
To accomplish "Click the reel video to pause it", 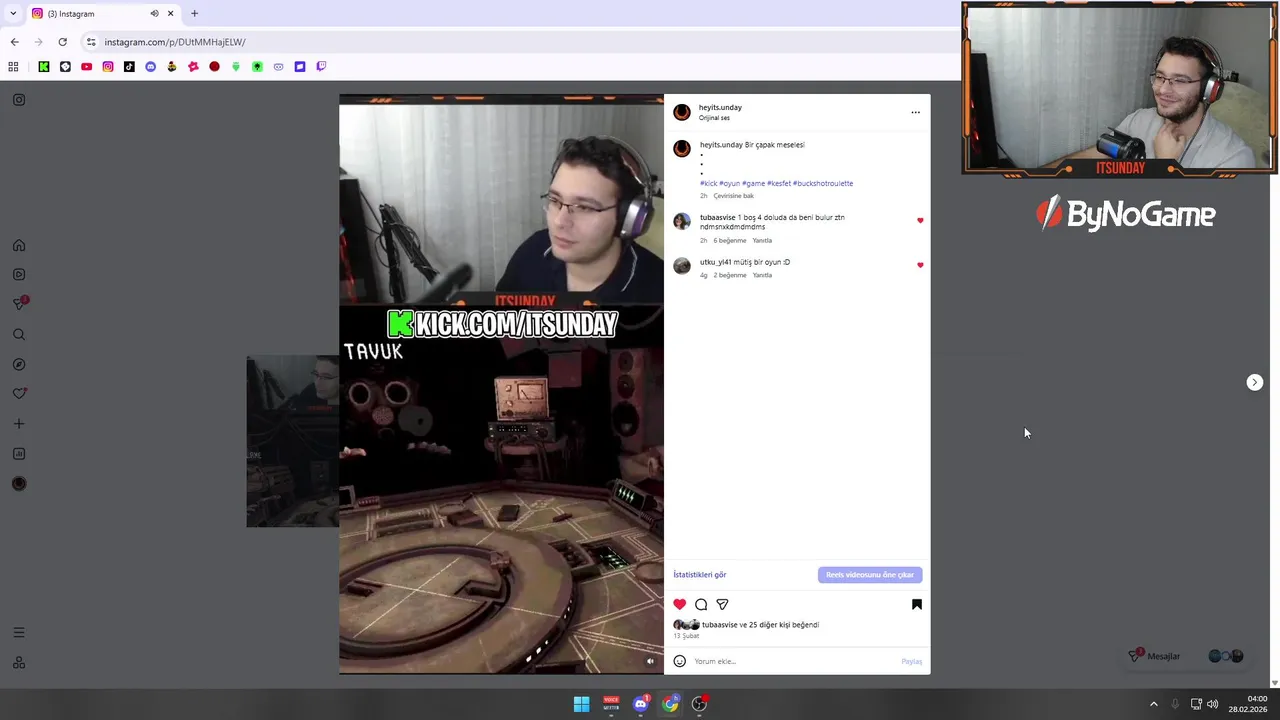I will click(x=501, y=384).
